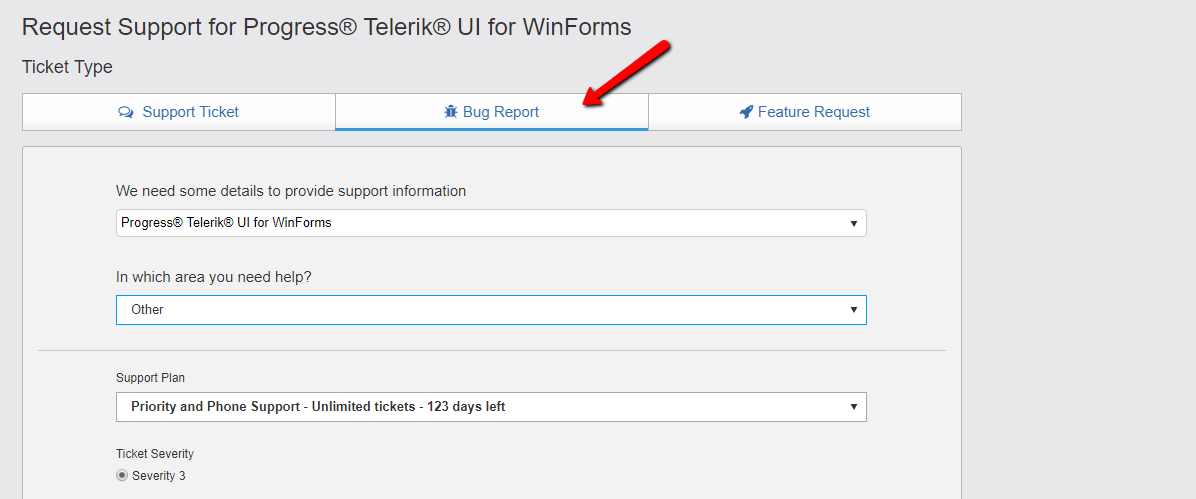Click the 'We need some details' prompt text
This screenshot has width=1196, height=499.
point(291,191)
